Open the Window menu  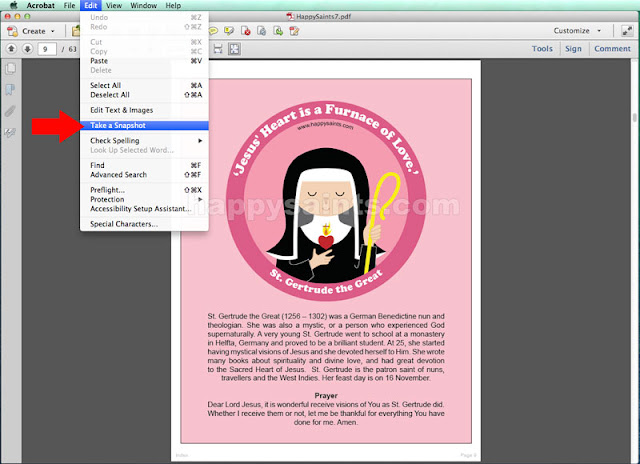[144, 5]
